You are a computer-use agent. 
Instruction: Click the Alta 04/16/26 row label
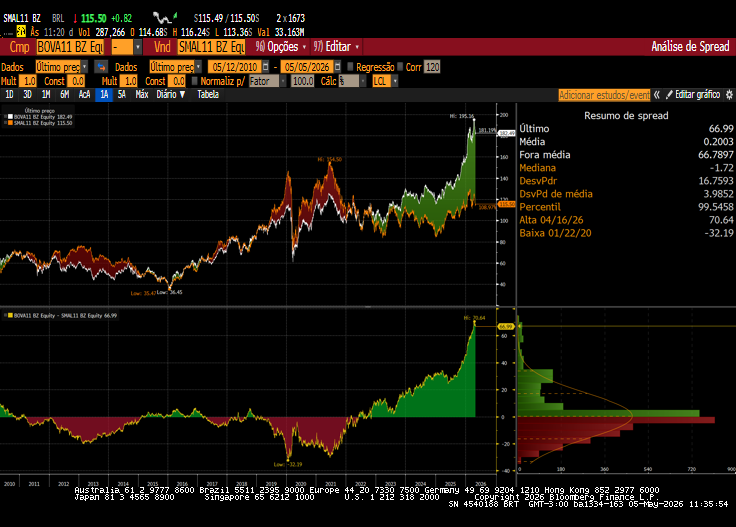click(x=551, y=220)
